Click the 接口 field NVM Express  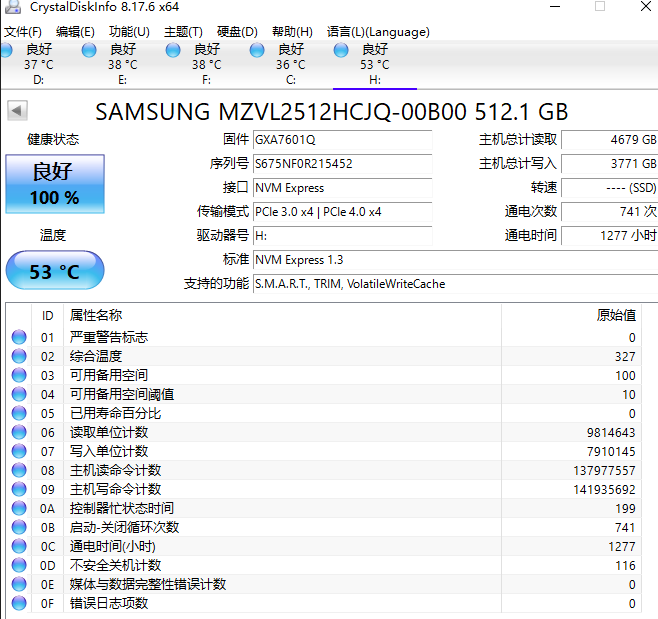342,188
